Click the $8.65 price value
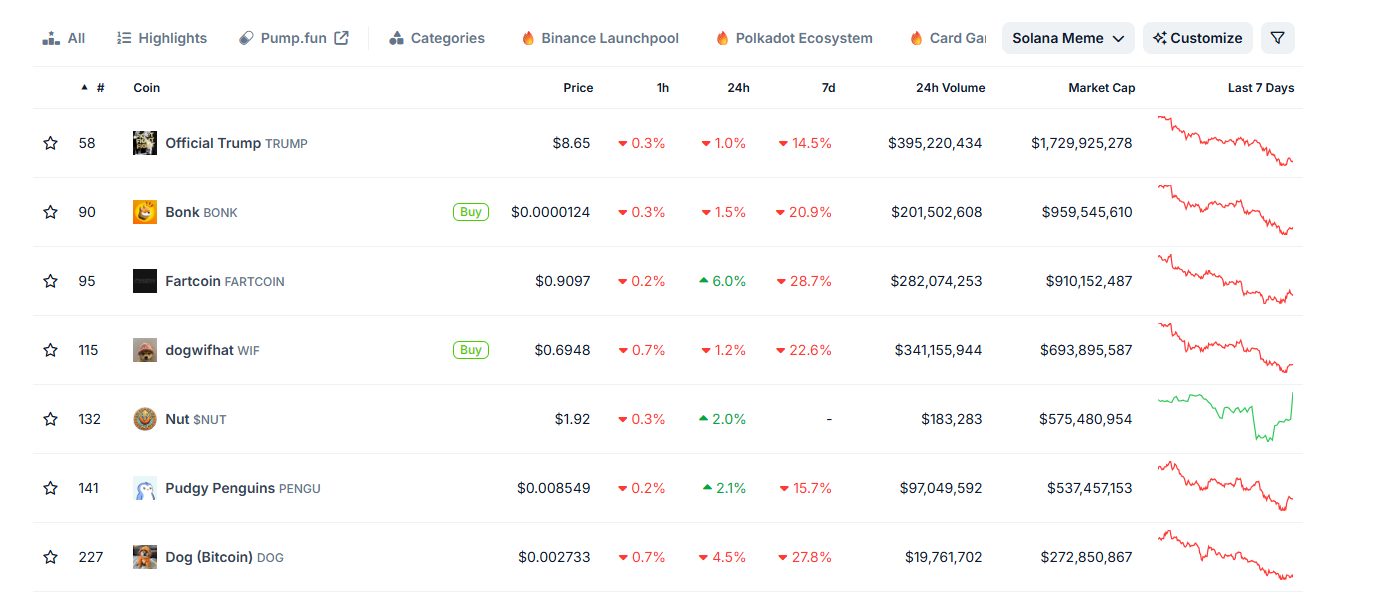Viewport: 1391px width, 595px height. (x=571, y=143)
